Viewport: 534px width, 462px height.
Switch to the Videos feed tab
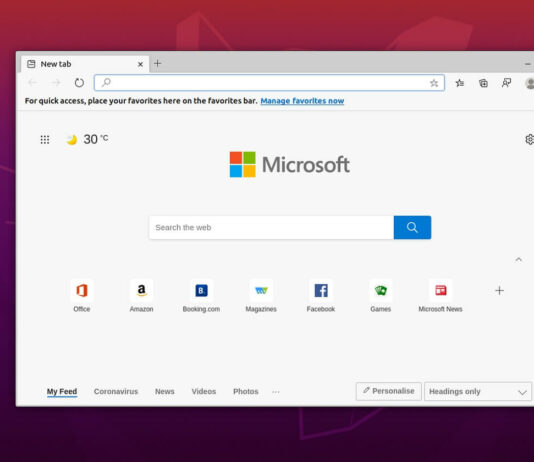(x=204, y=392)
